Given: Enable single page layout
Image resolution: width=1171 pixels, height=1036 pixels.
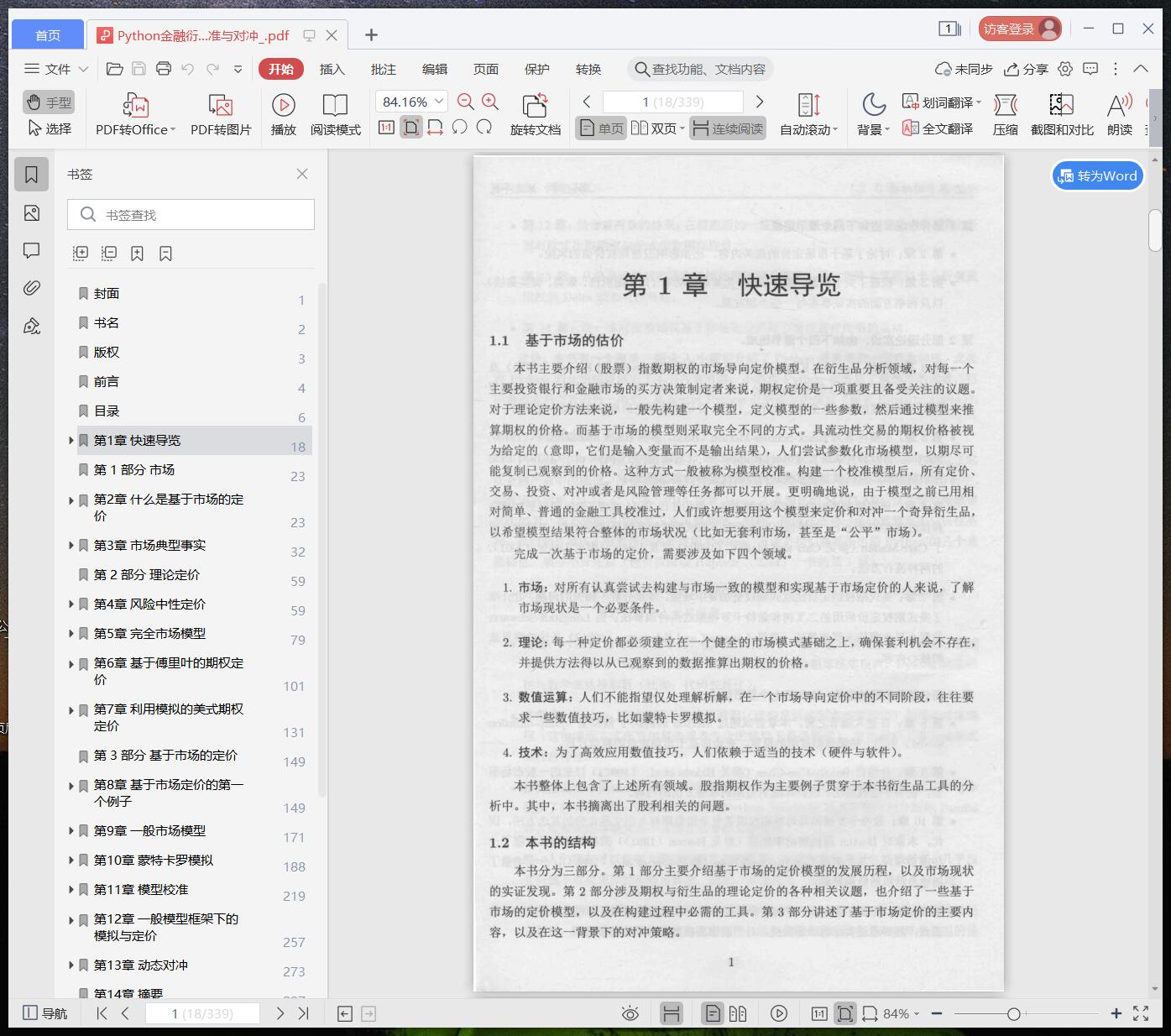Looking at the screenshot, I should click(601, 128).
